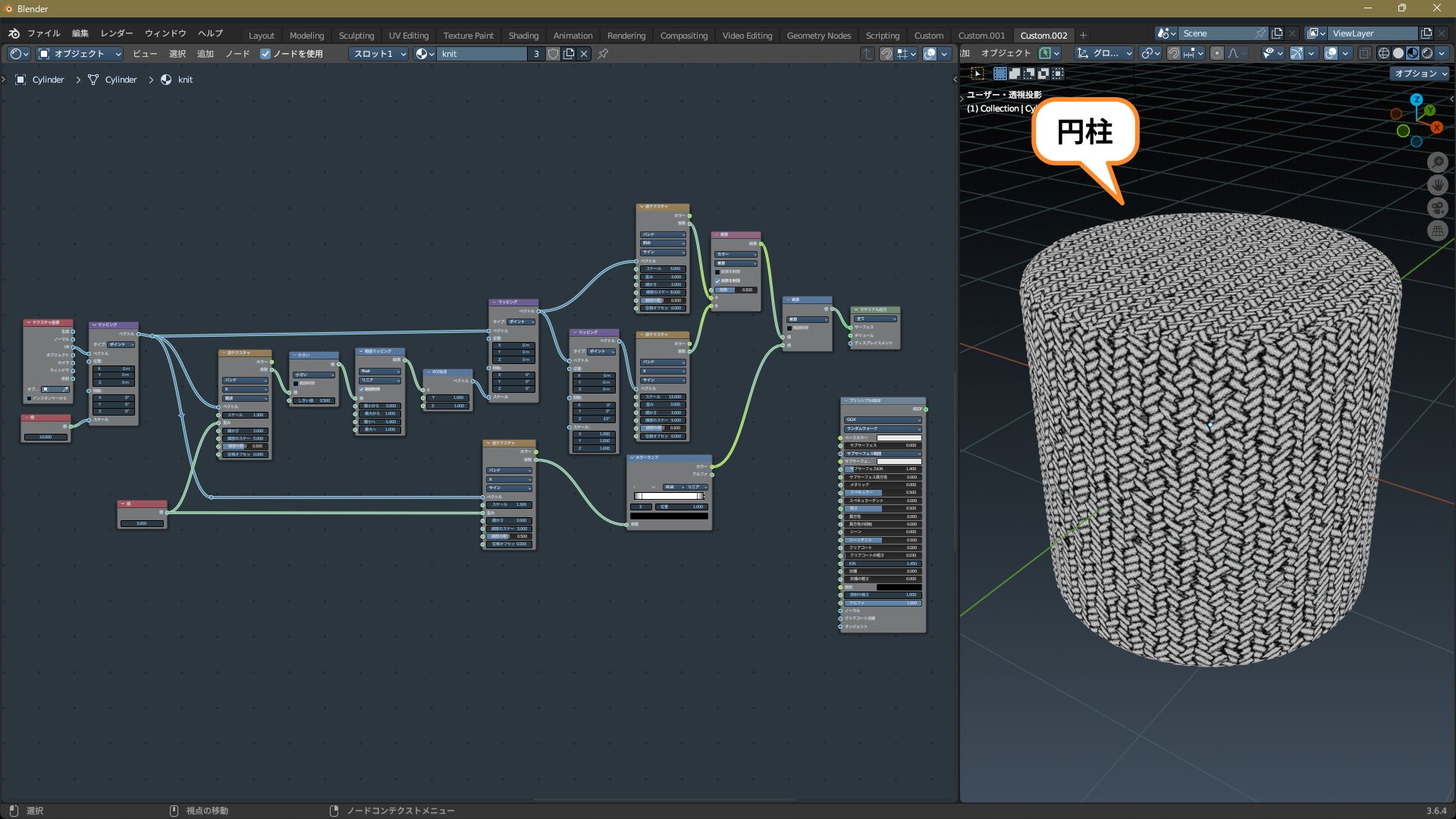Toggle viewport overlays display button

tap(1331, 53)
